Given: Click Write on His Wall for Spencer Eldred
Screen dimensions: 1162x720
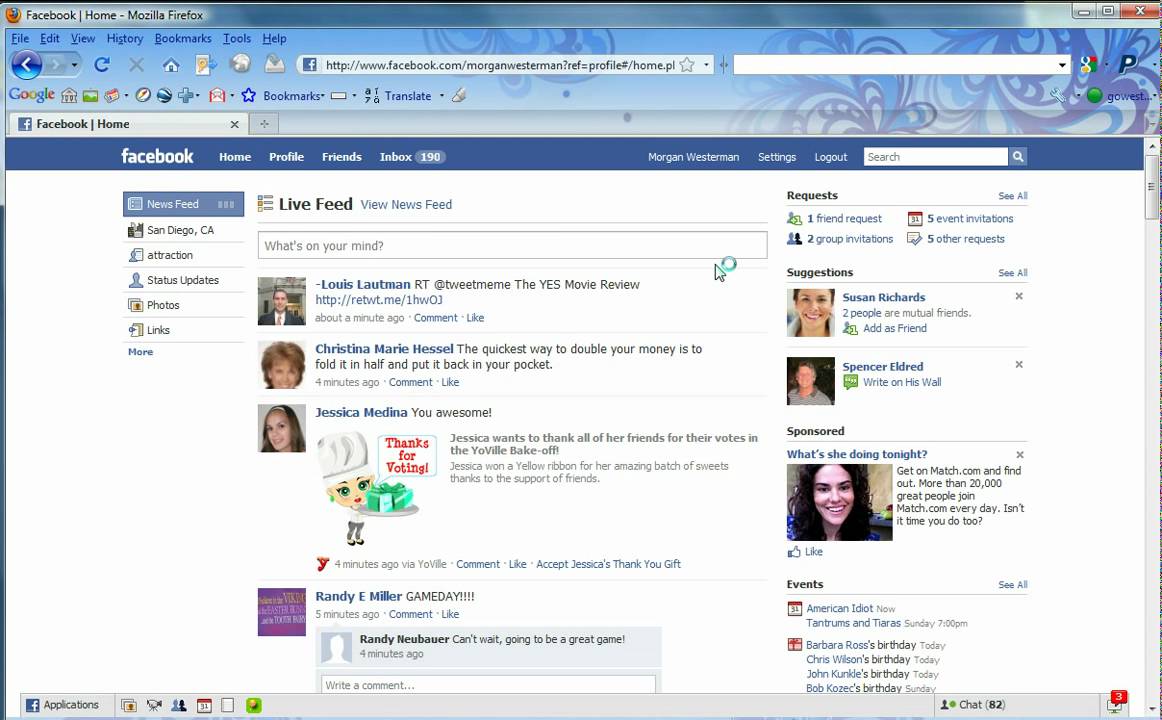Looking at the screenshot, I should 902,382.
